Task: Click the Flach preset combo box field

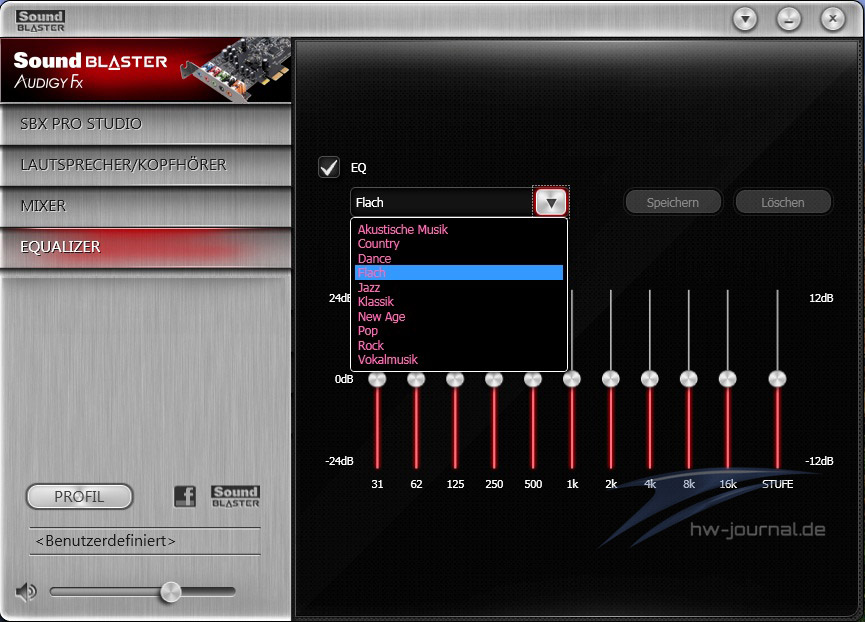Action: tap(442, 202)
